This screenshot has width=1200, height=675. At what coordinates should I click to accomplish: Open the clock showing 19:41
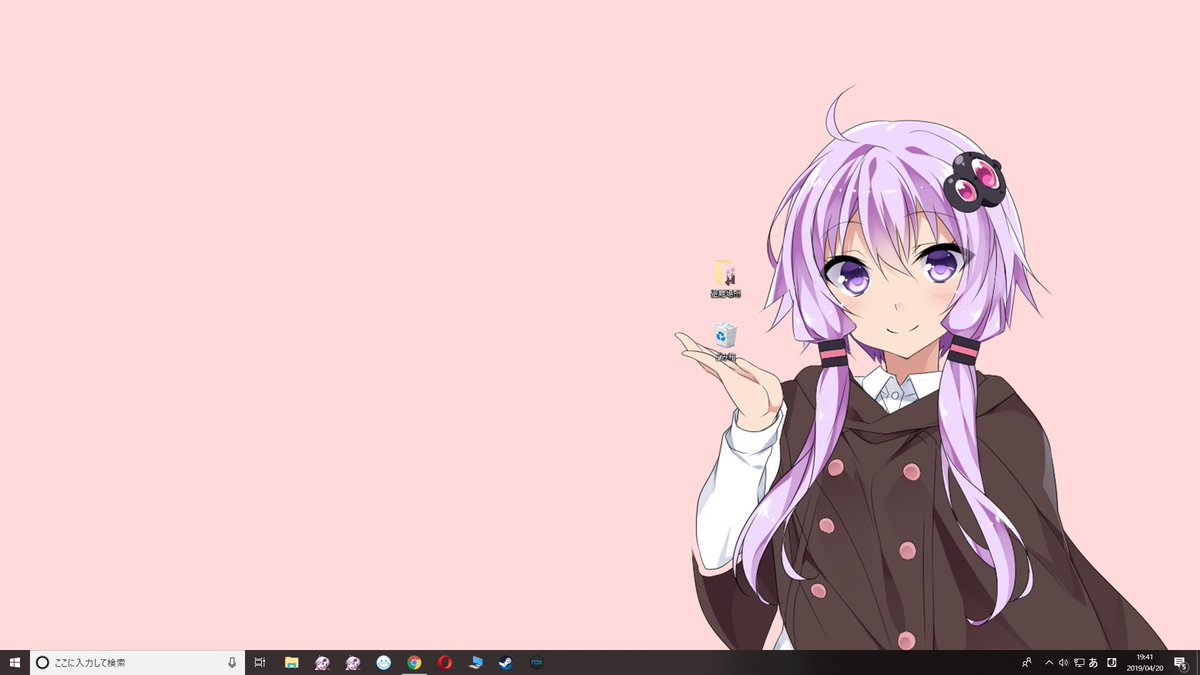click(1145, 662)
